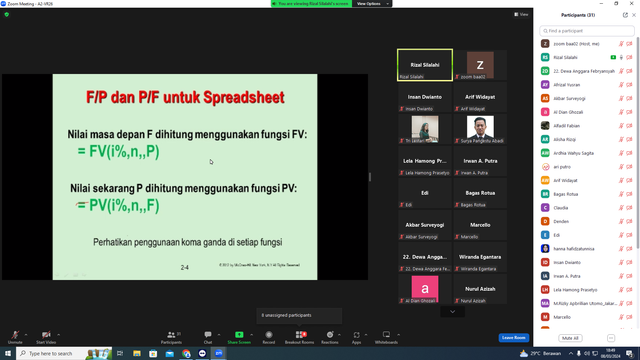Toggle mic of Afrizal Yusran
This screenshot has width=640, height=360.
pyautogui.click(x=621, y=85)
